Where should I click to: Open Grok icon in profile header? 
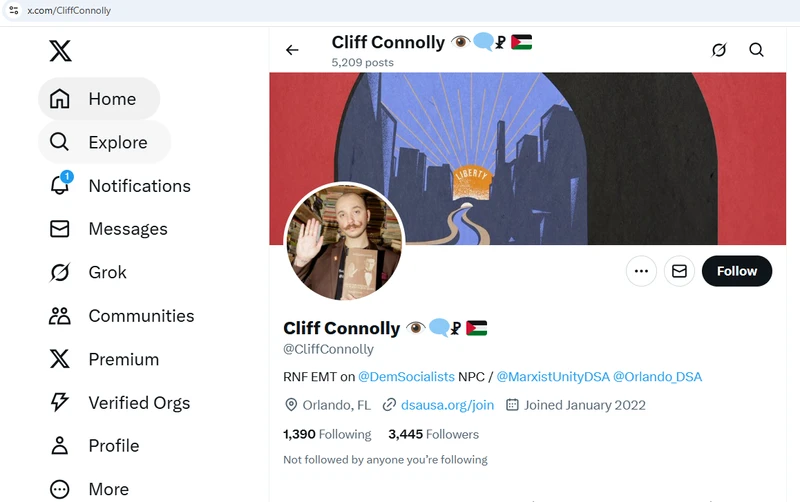[718, 50]
